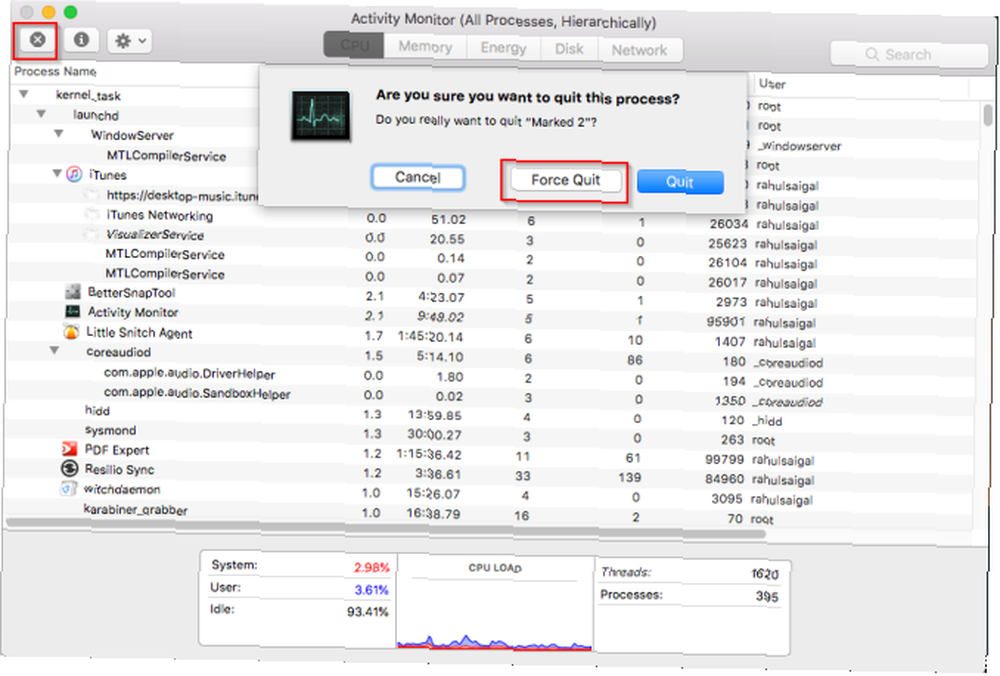This screenshot has height=676, width=1000.
Task: Switch to the CPU tab
Action: coord(354,45)
